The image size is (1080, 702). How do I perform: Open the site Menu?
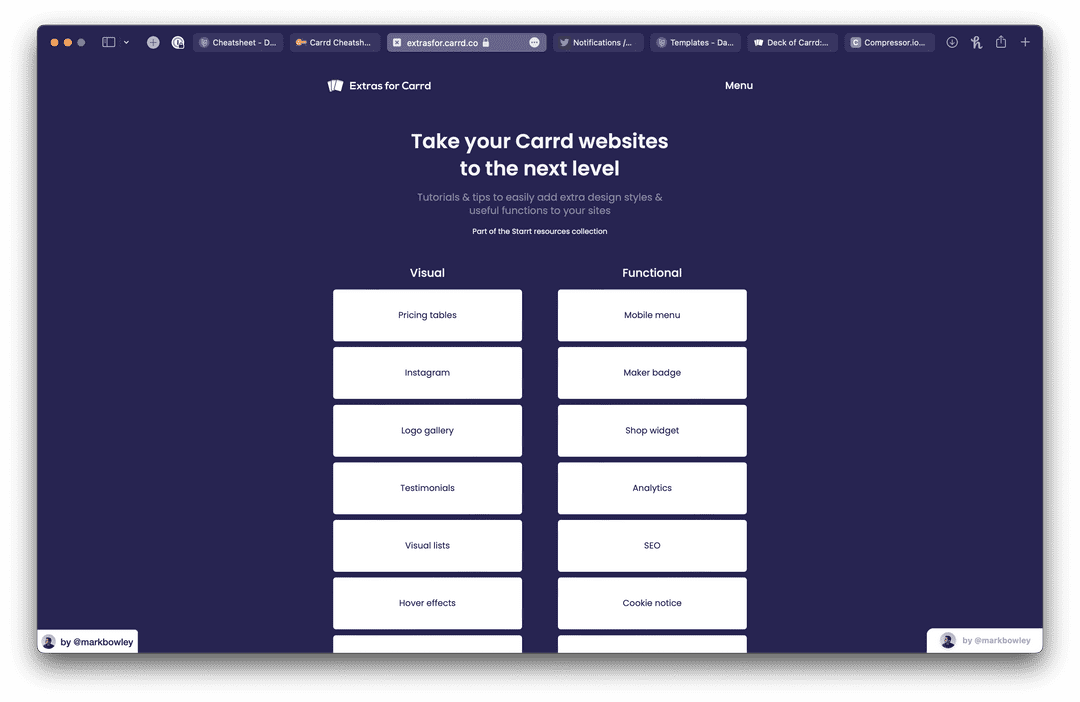(739, 86)
